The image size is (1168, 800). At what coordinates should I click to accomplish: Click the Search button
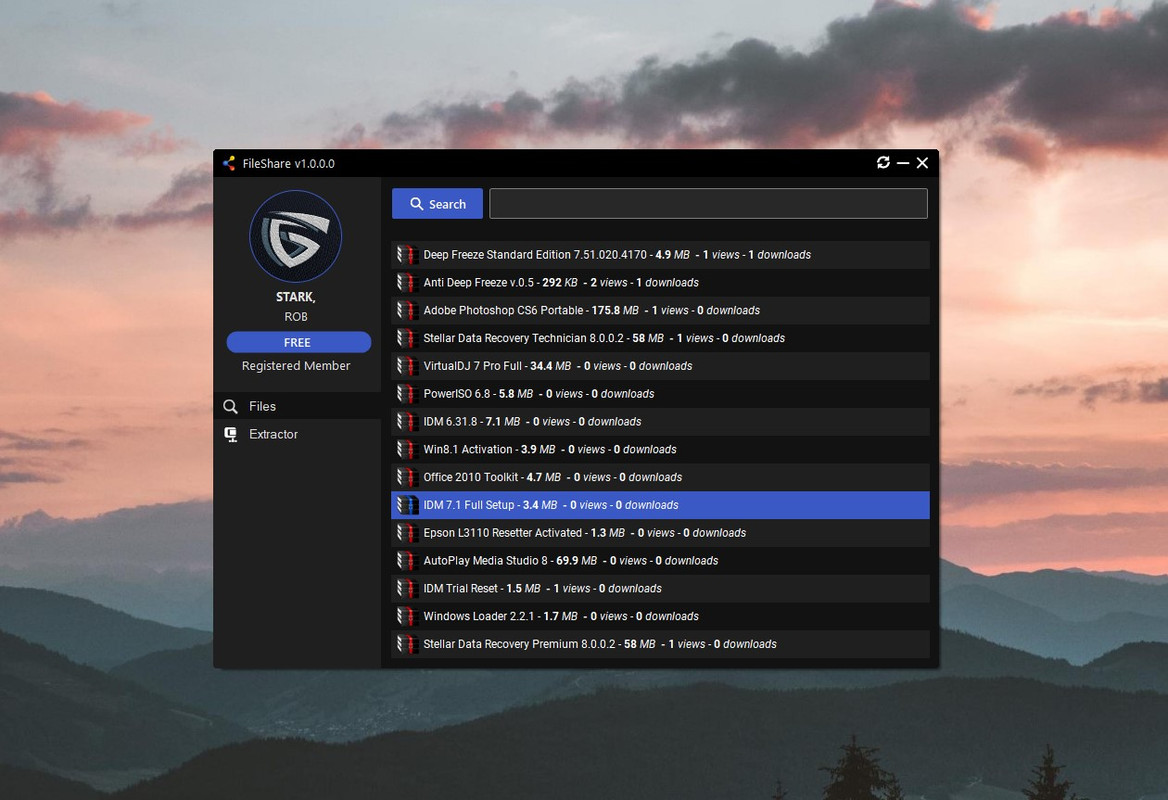437,203
